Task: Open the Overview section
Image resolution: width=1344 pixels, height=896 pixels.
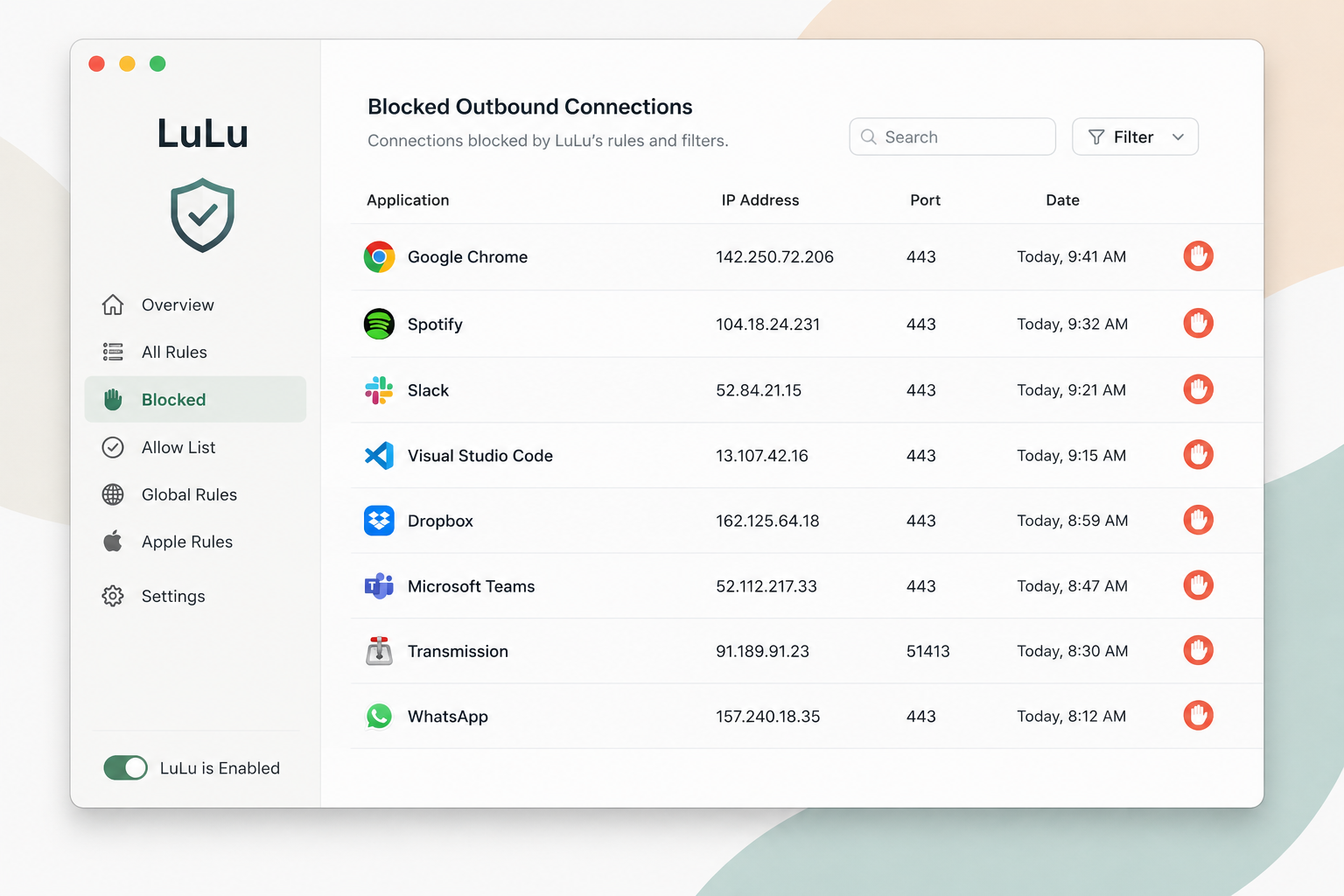Action: pos(195,304)
